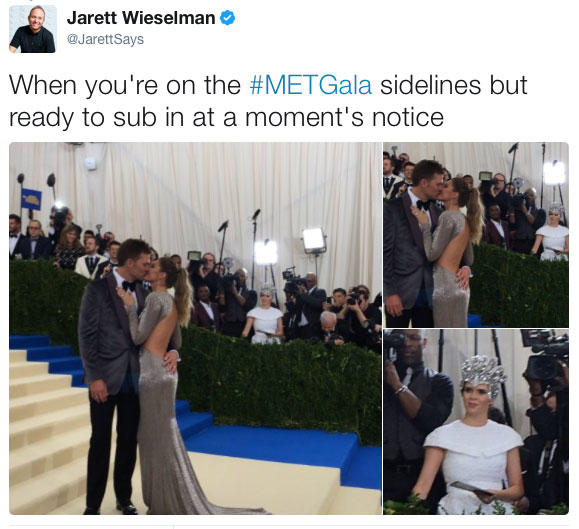
Task: Click the second line "ready to sub in"
Action: click(226, 117)
